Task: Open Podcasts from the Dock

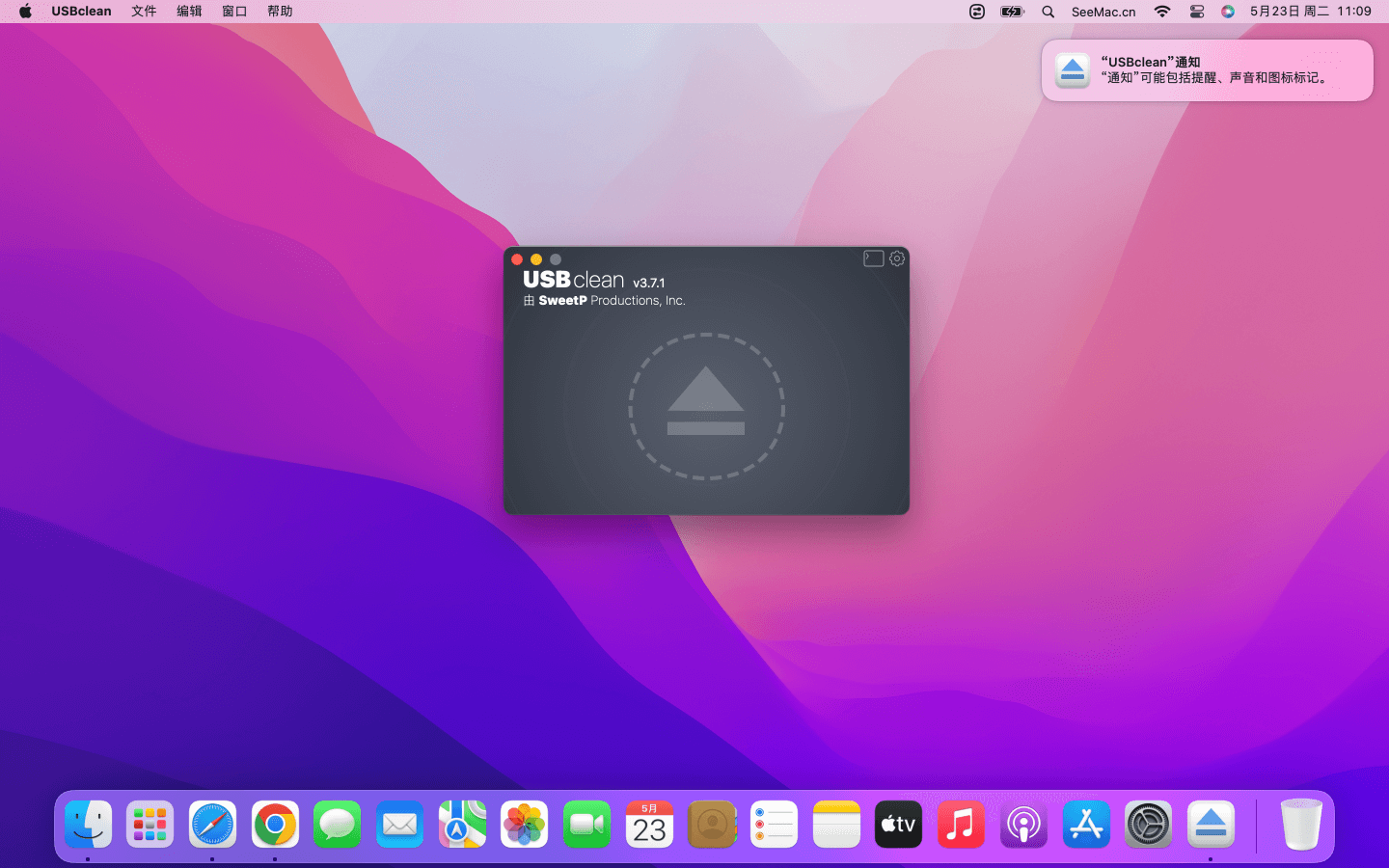Action: pos(1023,825)
